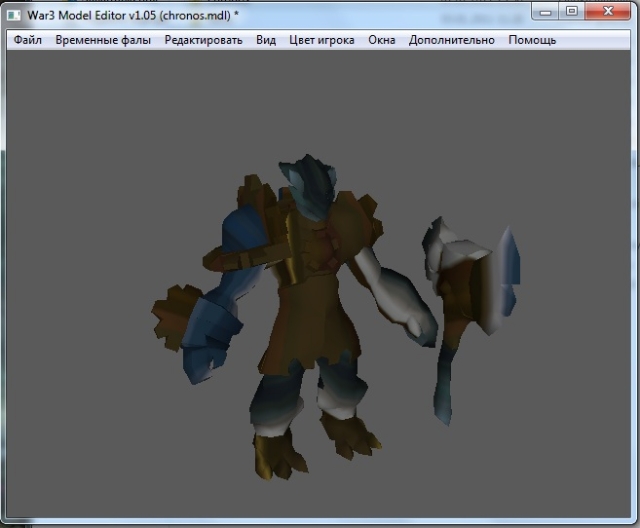The image size is (640, 528).
Task: Open the Цвет игрока menu
Action: 322,40
